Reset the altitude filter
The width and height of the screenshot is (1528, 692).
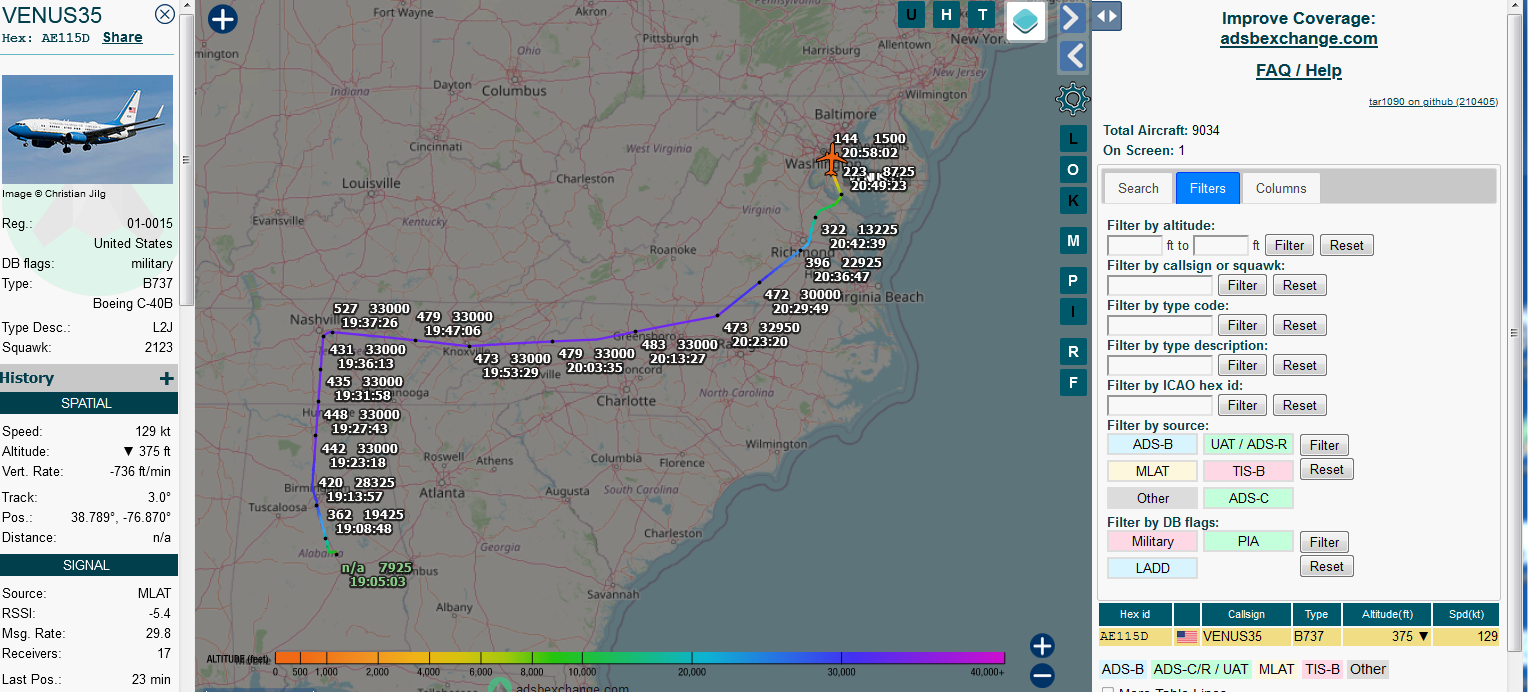pyautogui.click(x=1346, y=245)
